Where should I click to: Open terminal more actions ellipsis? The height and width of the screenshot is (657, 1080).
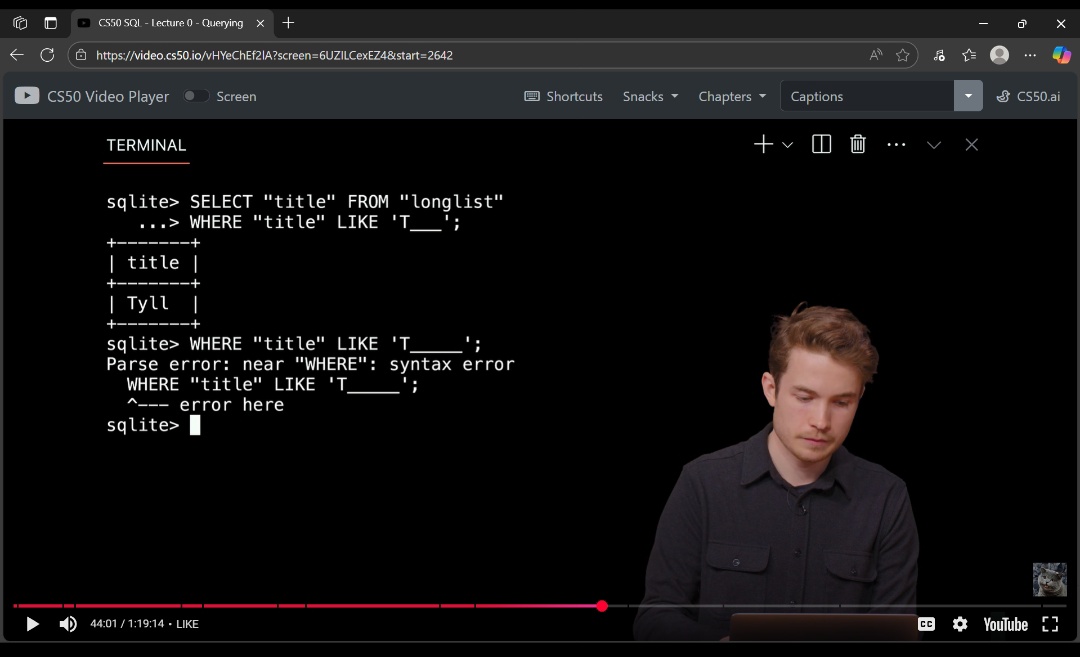coord(896,145)
